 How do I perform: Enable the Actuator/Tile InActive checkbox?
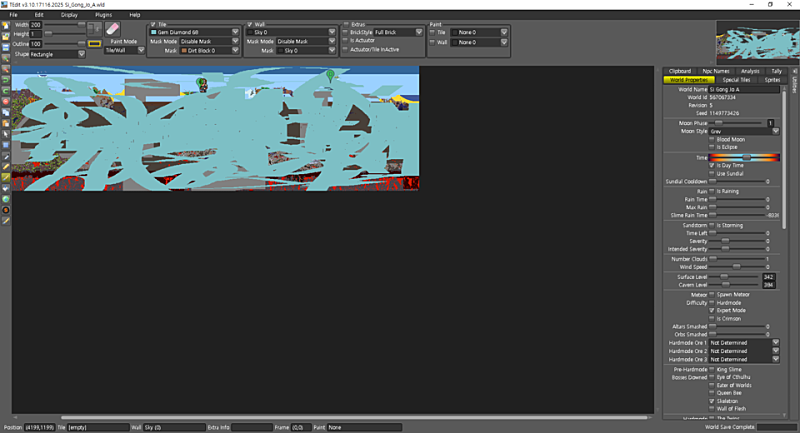(x=345, y=49)
